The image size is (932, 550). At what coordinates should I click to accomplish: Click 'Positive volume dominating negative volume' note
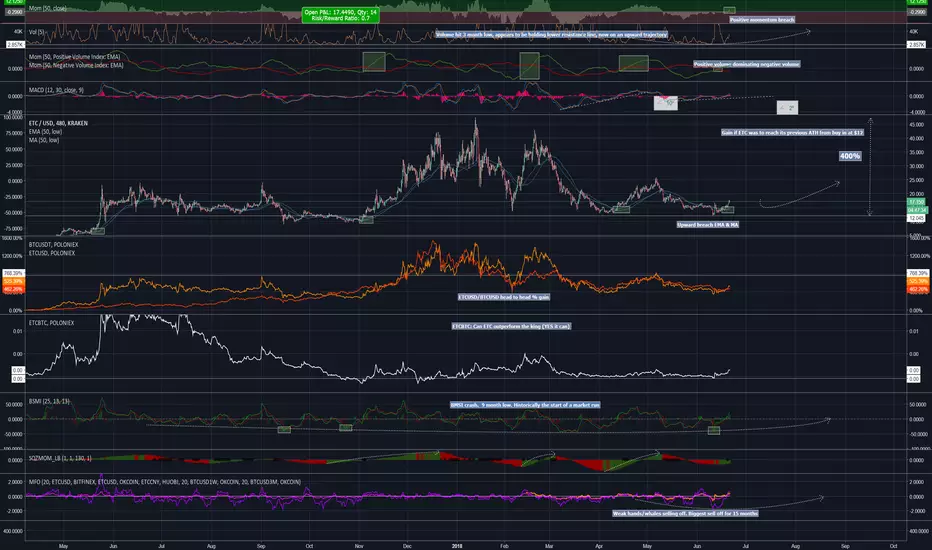click(x=747, y=64)
